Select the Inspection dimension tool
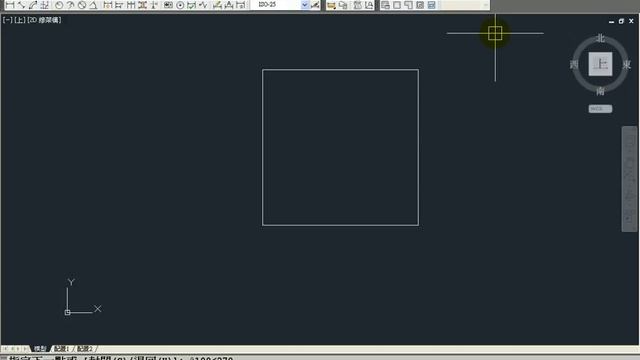This screenshot has height=360, width=640. (x=191, y=5)
